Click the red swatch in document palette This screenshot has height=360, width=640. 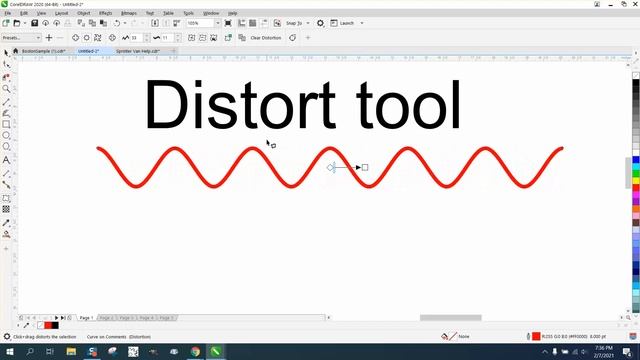click(x=48, y=325)
